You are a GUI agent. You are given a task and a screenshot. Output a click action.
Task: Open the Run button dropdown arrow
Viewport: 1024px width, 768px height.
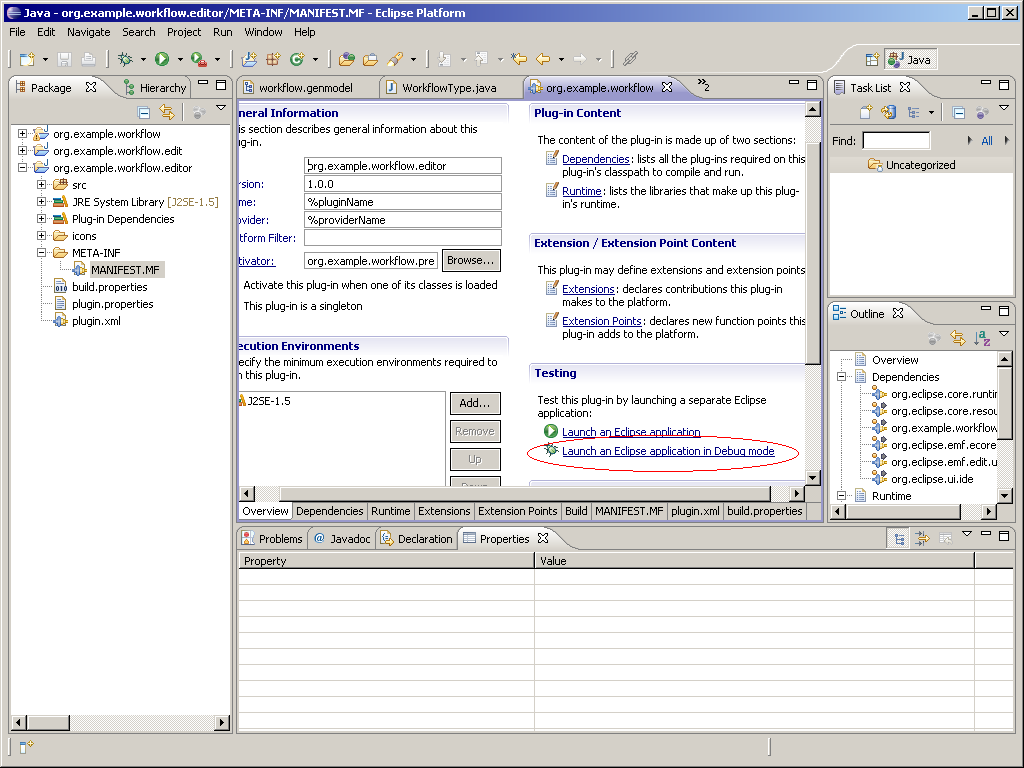180,60
